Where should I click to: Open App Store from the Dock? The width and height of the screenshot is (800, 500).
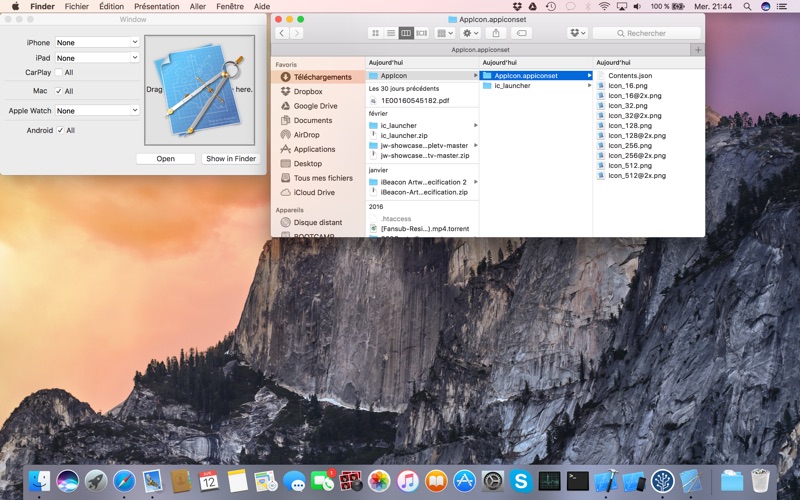point(464,481)
